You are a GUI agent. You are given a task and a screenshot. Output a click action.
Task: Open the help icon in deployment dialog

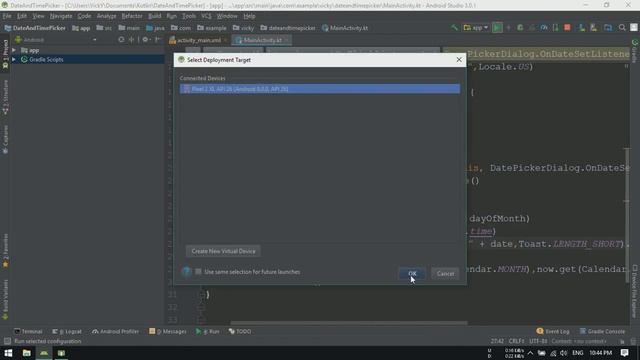coord(187,272)
